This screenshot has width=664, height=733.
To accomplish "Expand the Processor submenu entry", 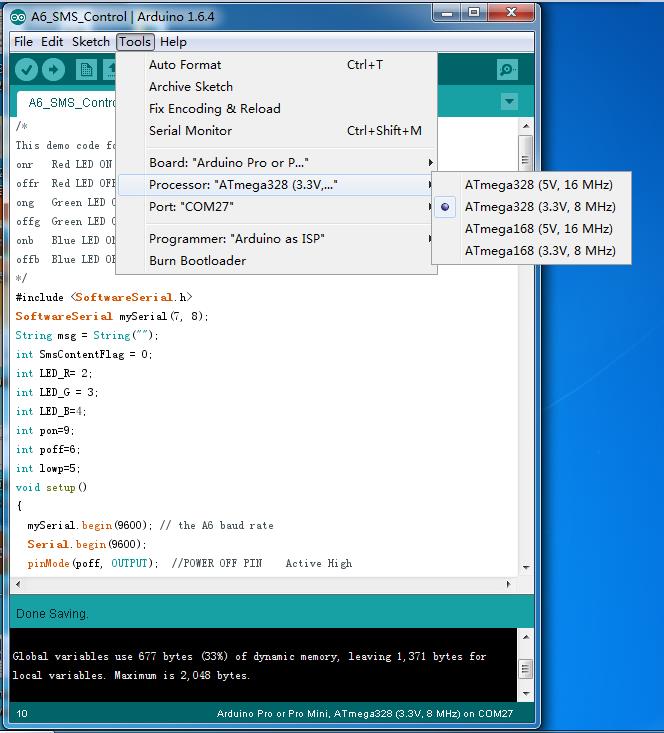I will (277, 185).
